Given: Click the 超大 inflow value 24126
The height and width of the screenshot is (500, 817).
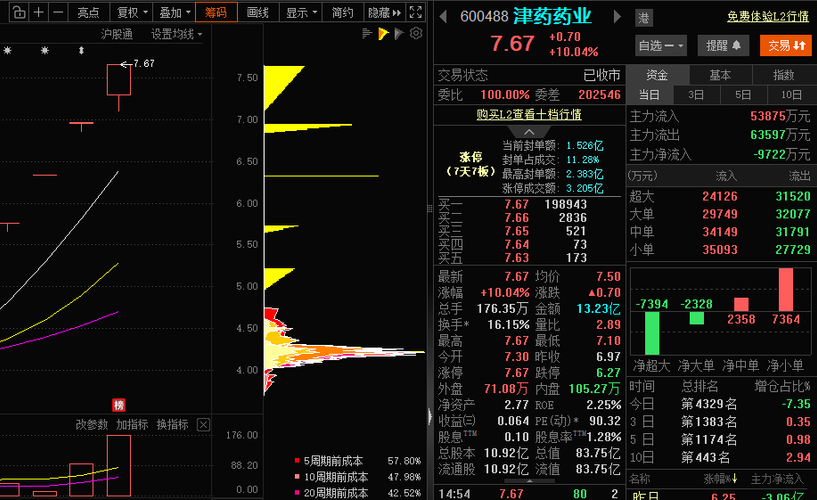Looking at the screenshot, I should point(720,196).
